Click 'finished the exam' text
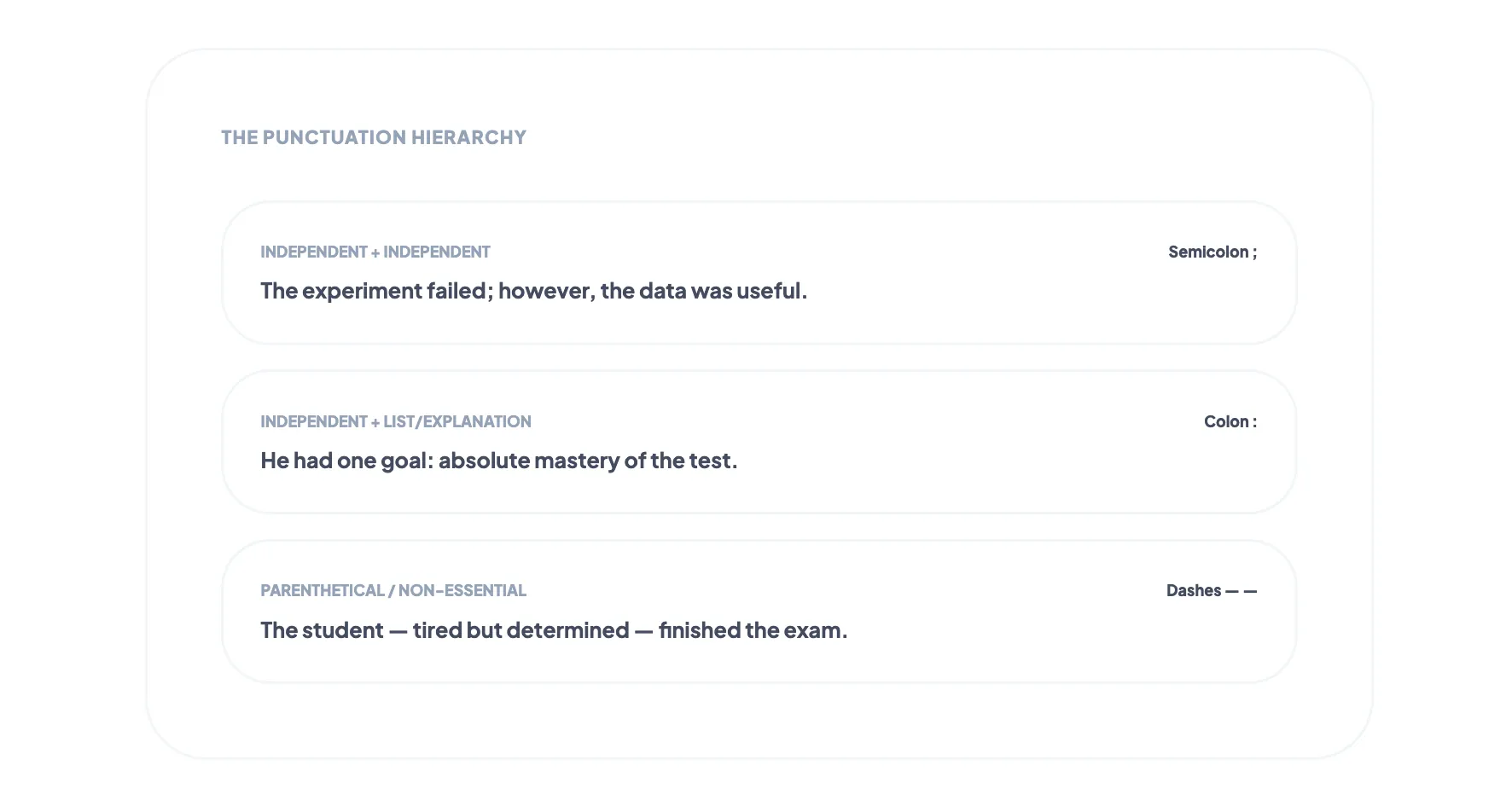The height and width of the screenshot is (800, 1512). [x=751, y=630]
